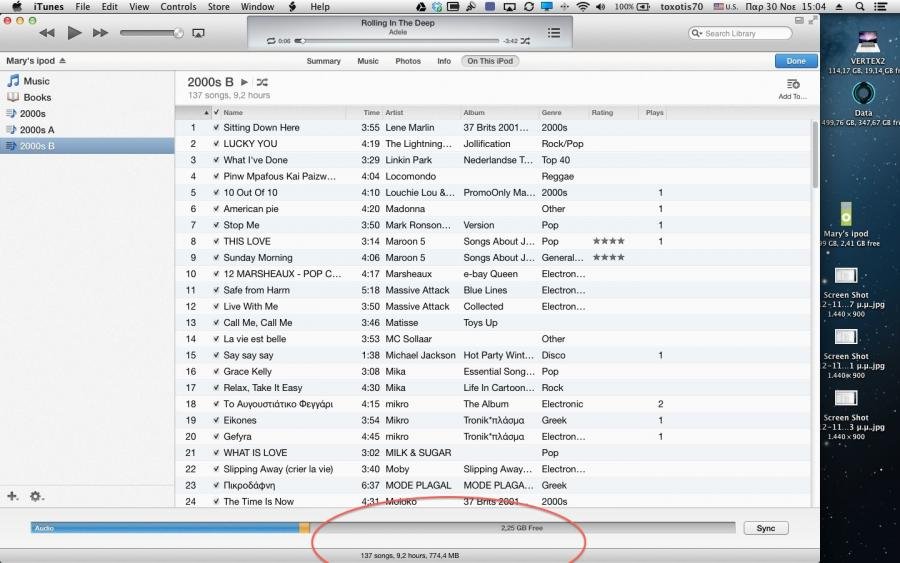This screenshot has height=563, width=900.
Task: Click the song progress bar for Rolling In The Deep
Action: click(x=397, y=41)
